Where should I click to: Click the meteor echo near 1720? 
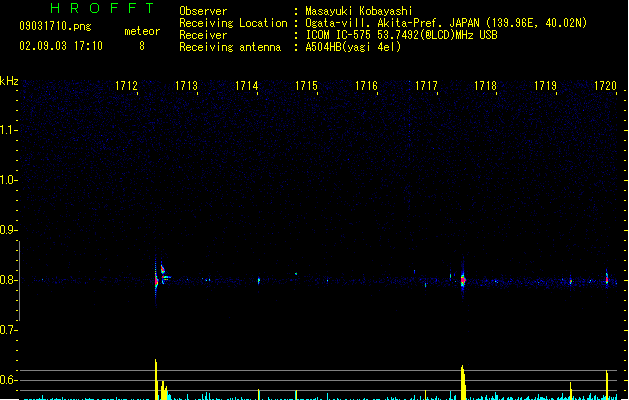(x=607, y=279)
